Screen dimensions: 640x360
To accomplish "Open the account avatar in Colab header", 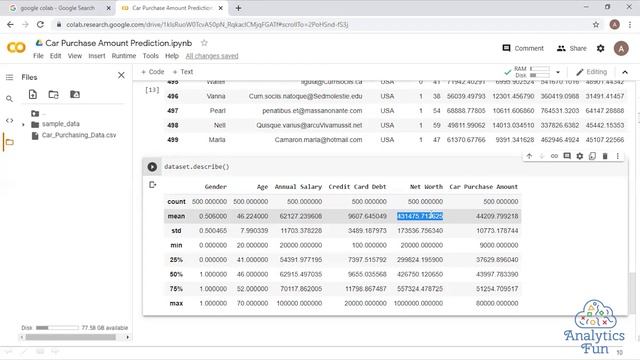I will pyautogui.click(x=621, y=49).
